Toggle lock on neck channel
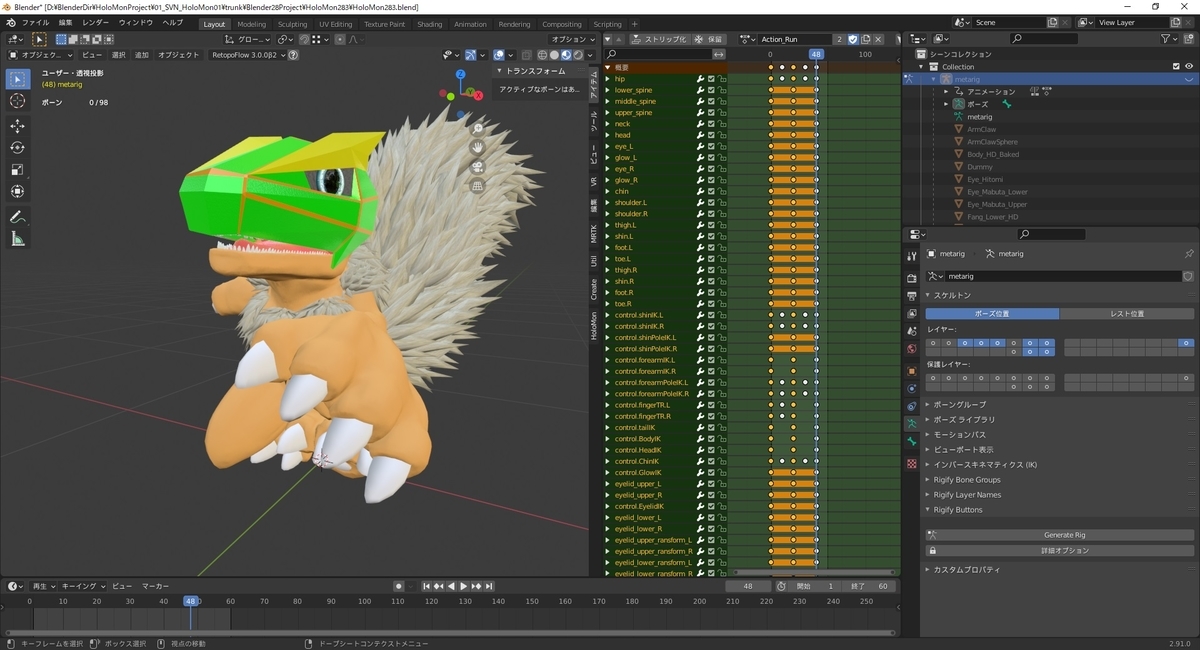Image resolution: width=1200 pixels, height=650 pixels. point(722,124)
